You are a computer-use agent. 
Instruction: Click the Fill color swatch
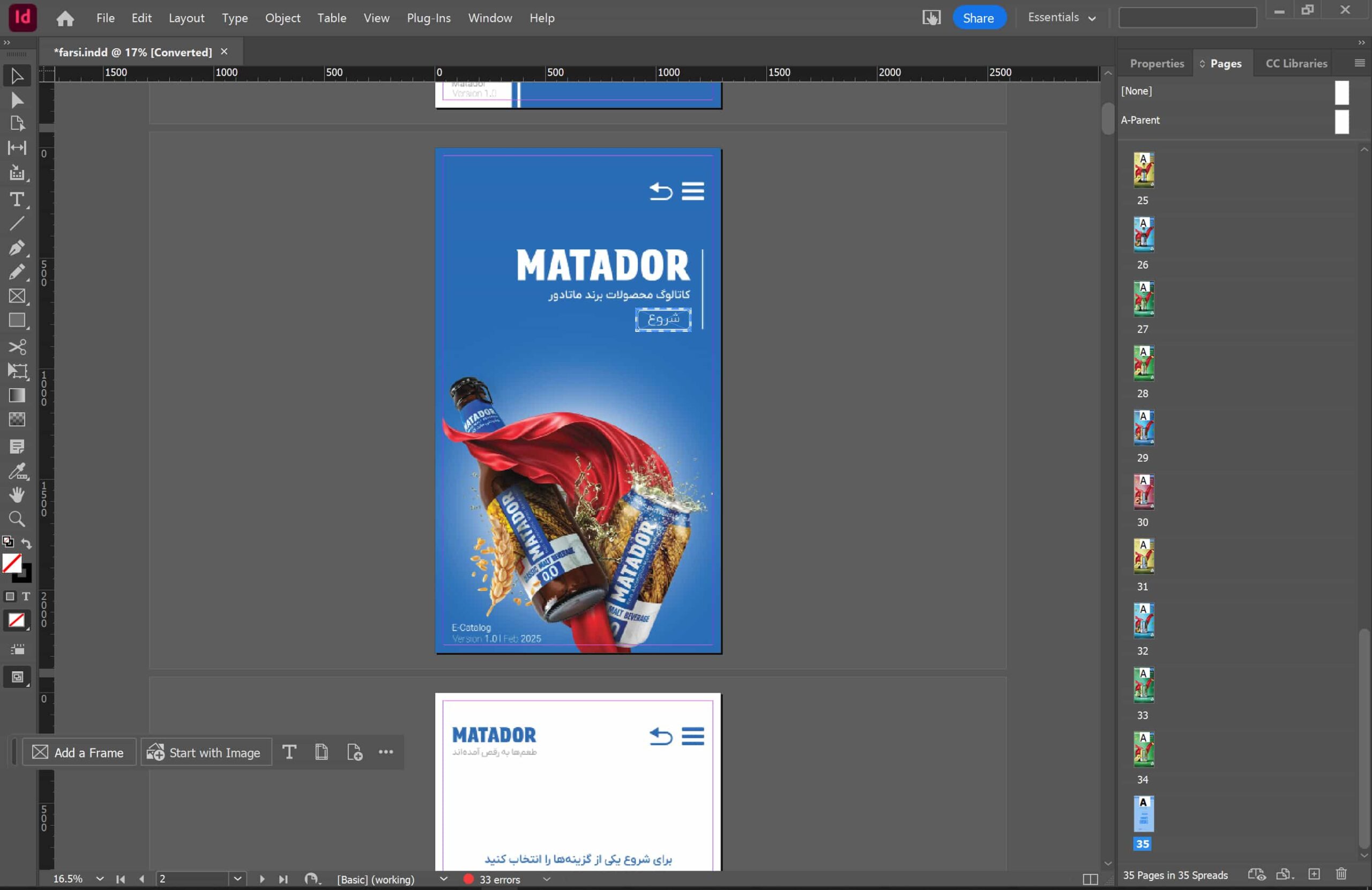coord(12,563)
